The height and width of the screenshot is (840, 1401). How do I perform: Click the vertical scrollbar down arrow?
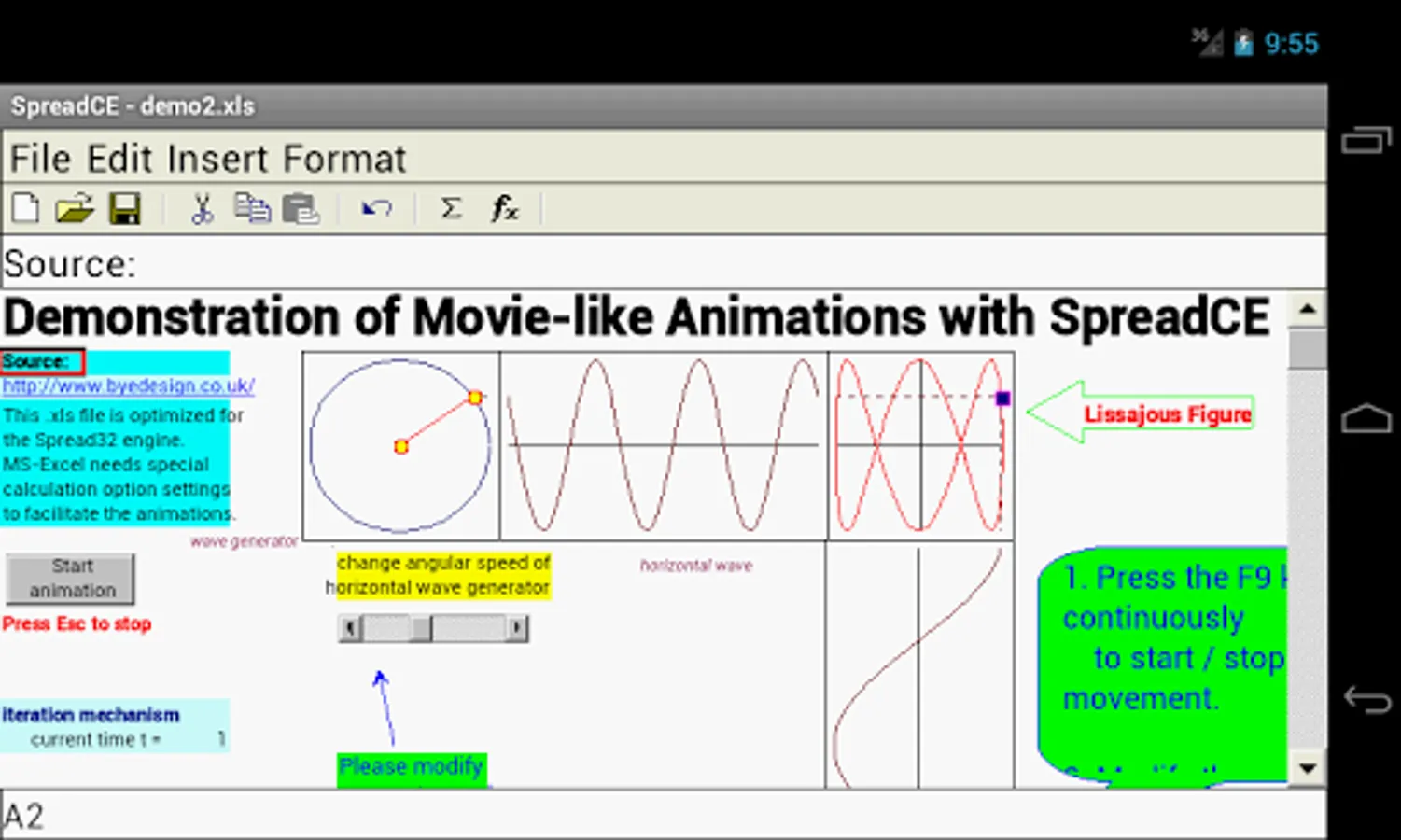[x=1308, y=769]
